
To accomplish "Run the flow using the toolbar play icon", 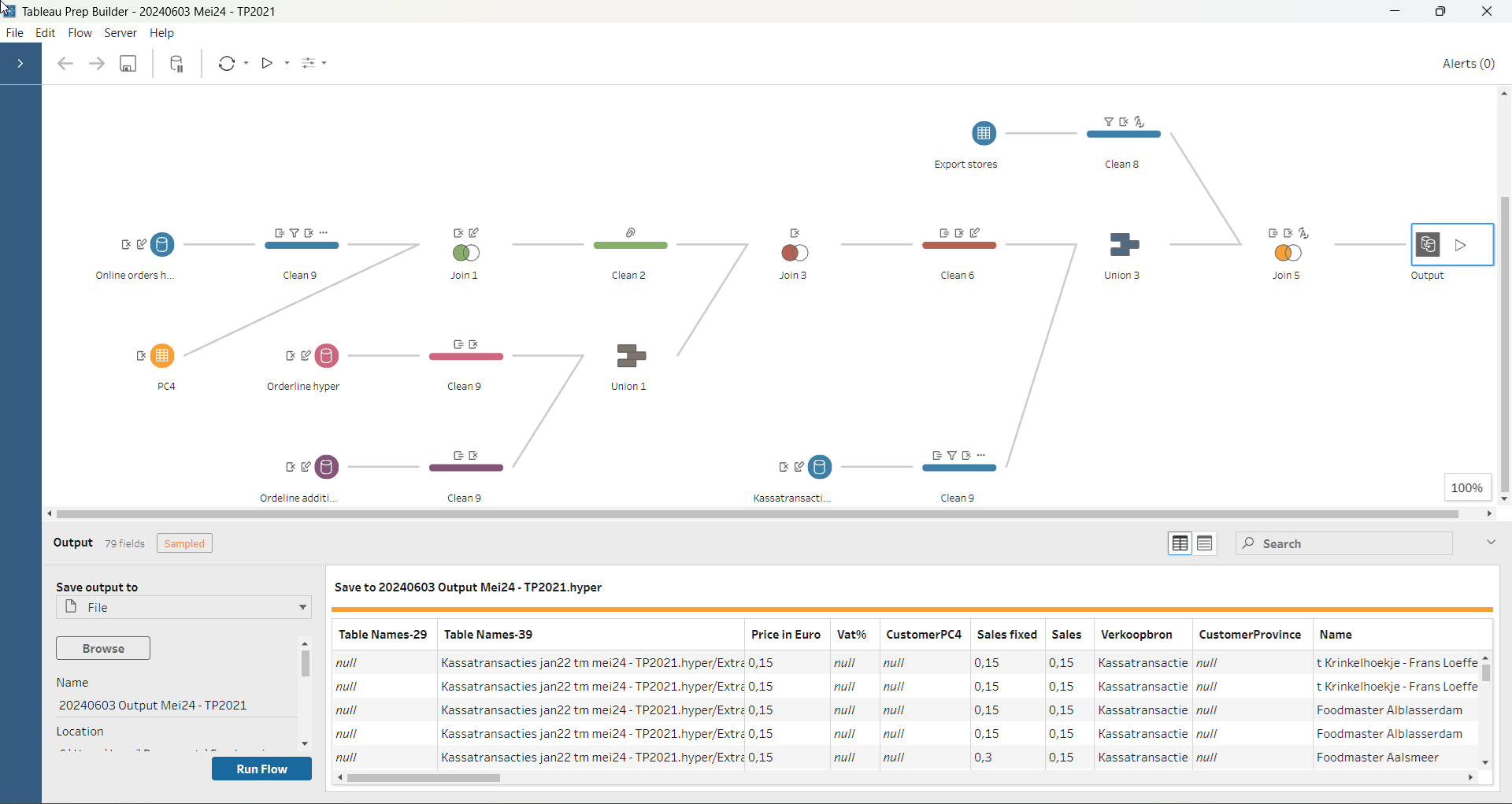I will point(267,63).
